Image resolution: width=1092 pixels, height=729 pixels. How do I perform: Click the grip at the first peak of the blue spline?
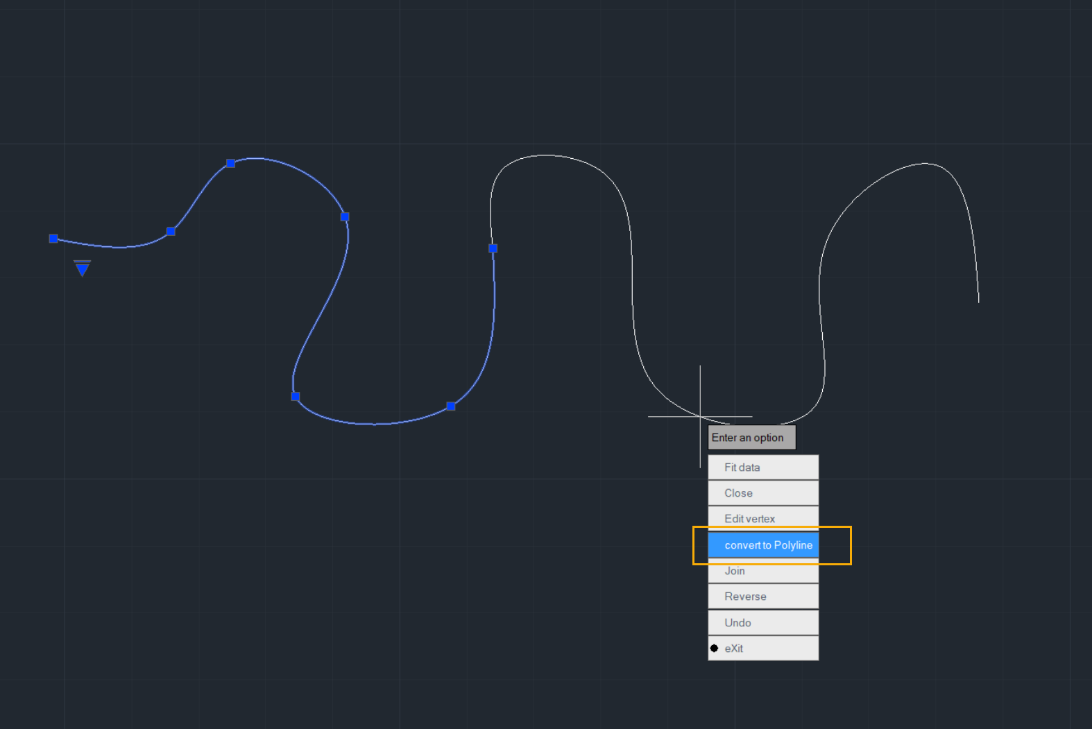231,164
